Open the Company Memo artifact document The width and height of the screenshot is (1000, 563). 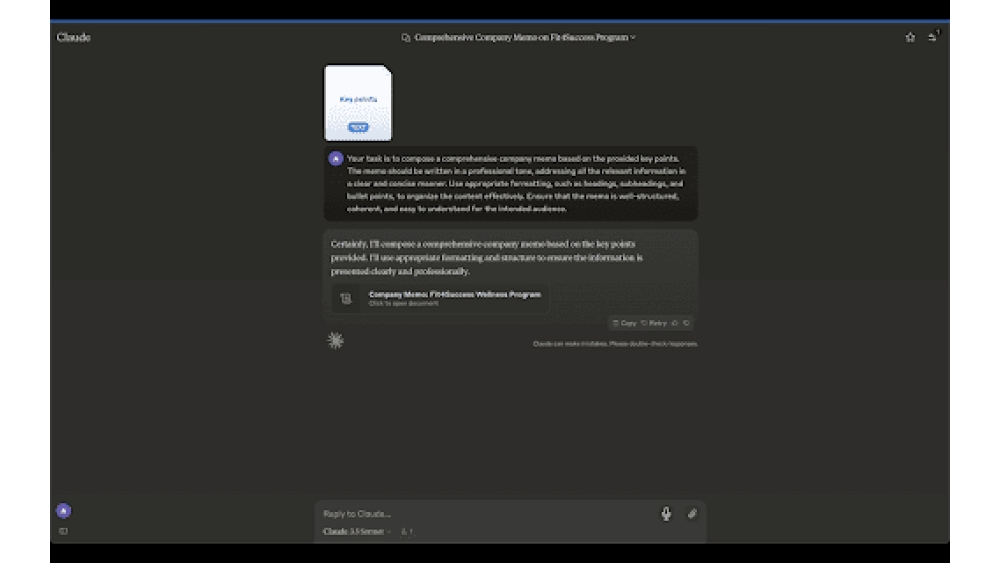click(x=440, y=298)
